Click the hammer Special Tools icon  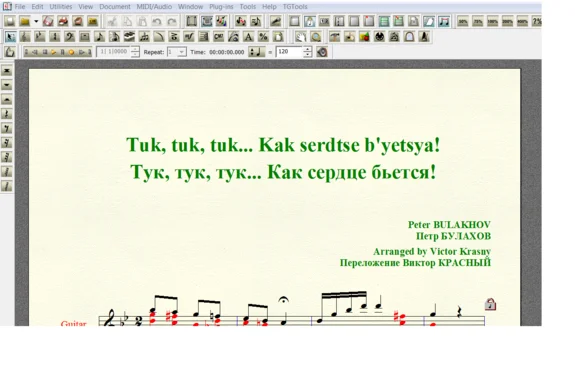[x=334, y=37]
